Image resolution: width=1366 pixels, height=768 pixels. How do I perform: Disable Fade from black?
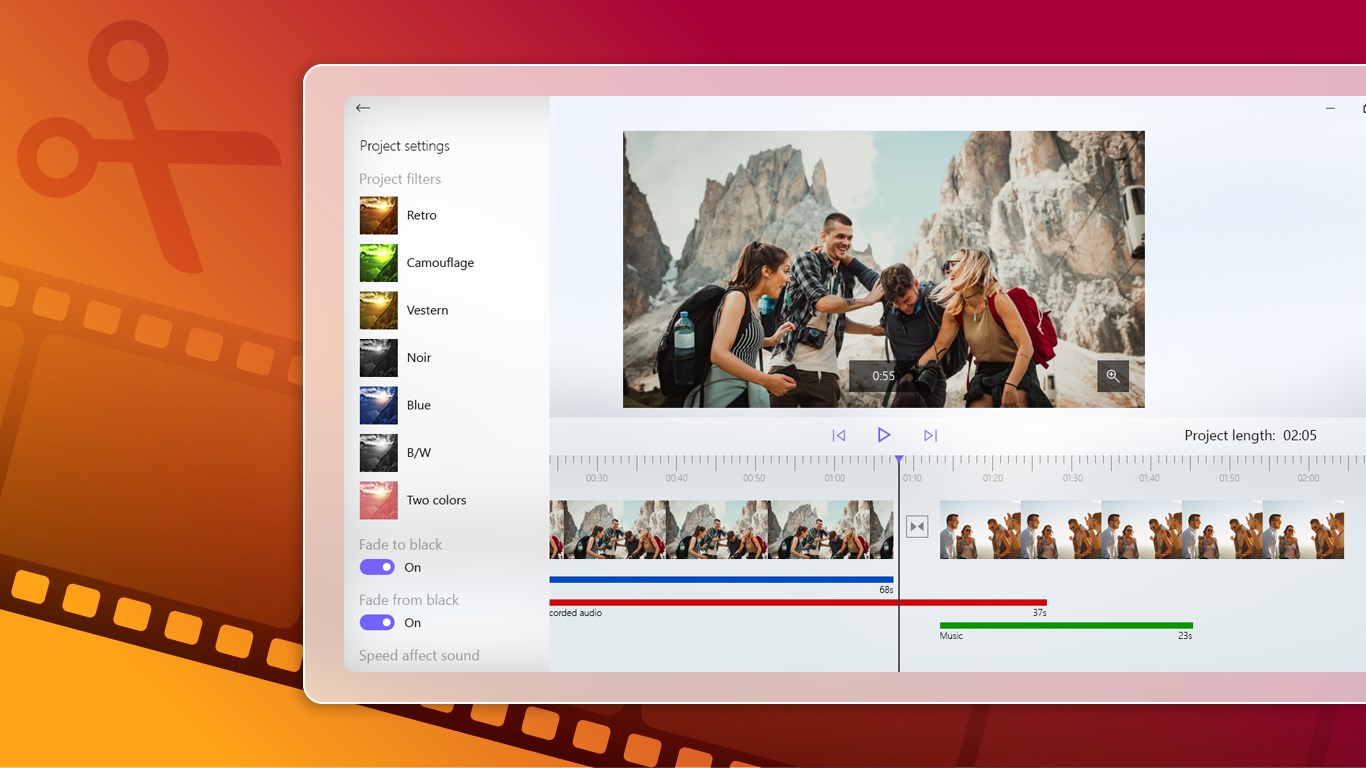pos(376,622)
